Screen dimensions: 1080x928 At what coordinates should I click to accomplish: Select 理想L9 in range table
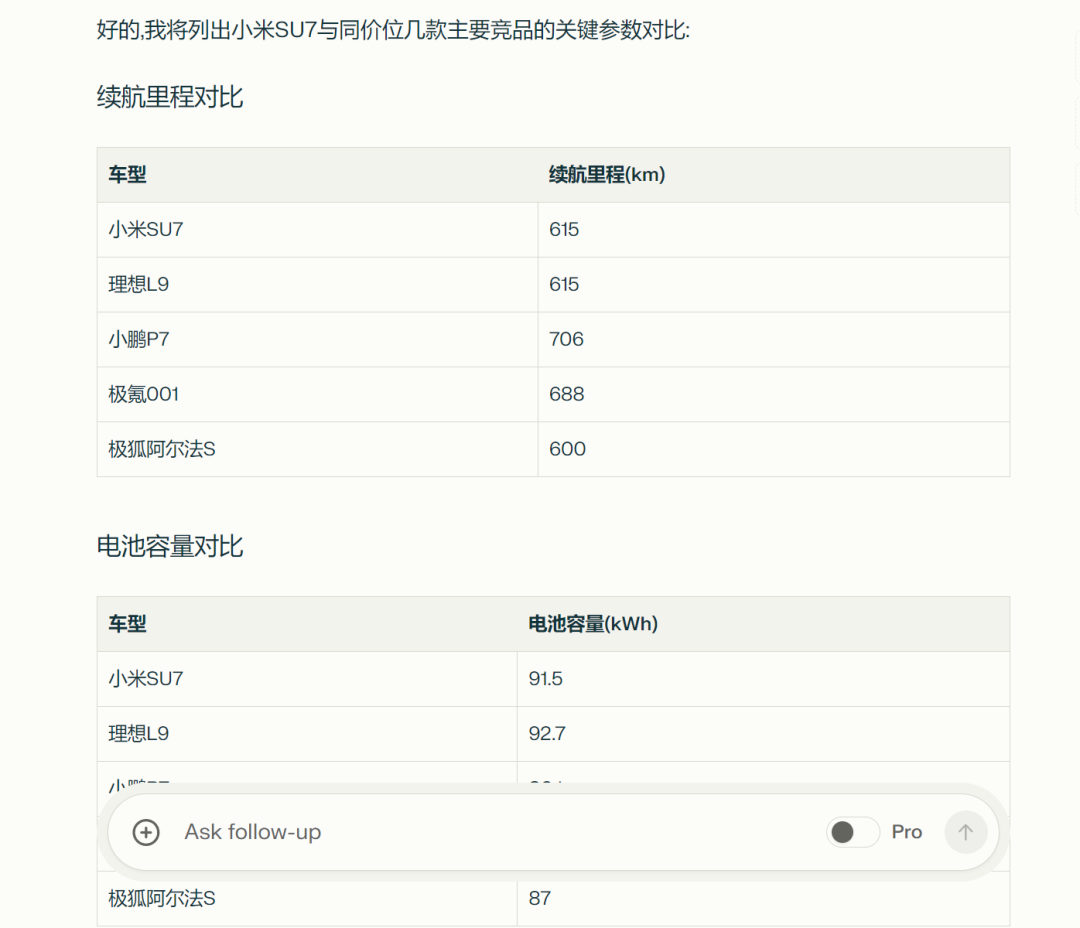coord(138,285)
